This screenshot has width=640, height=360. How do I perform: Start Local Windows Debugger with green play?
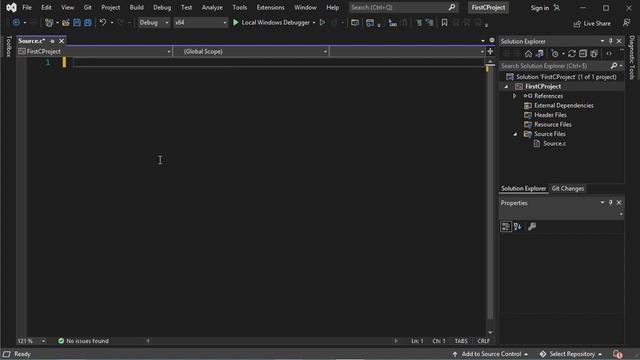pos(236,22)
